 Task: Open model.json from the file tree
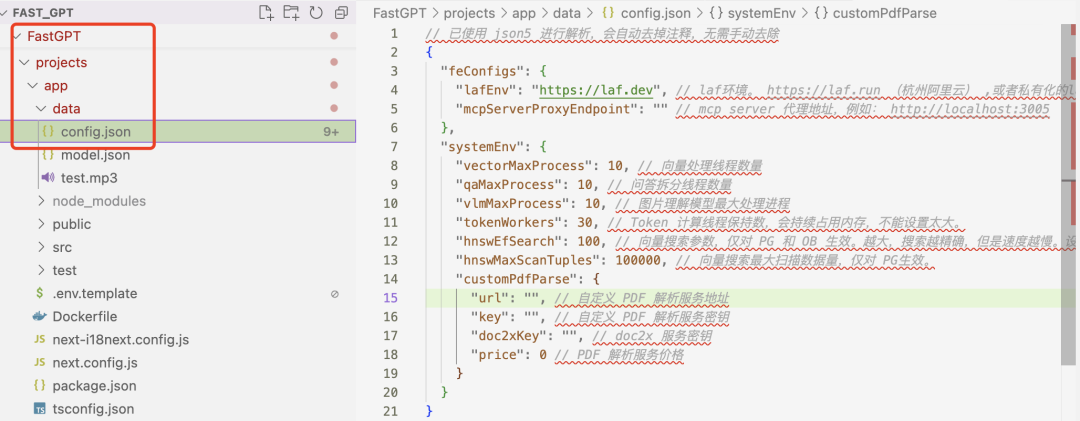[95, 155]
